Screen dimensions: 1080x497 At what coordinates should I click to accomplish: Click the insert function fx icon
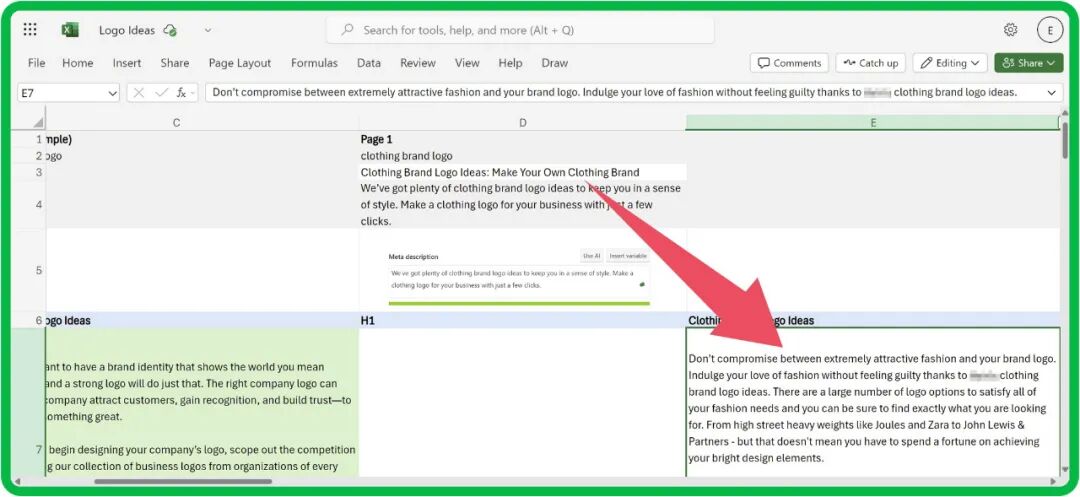point(182,92)
